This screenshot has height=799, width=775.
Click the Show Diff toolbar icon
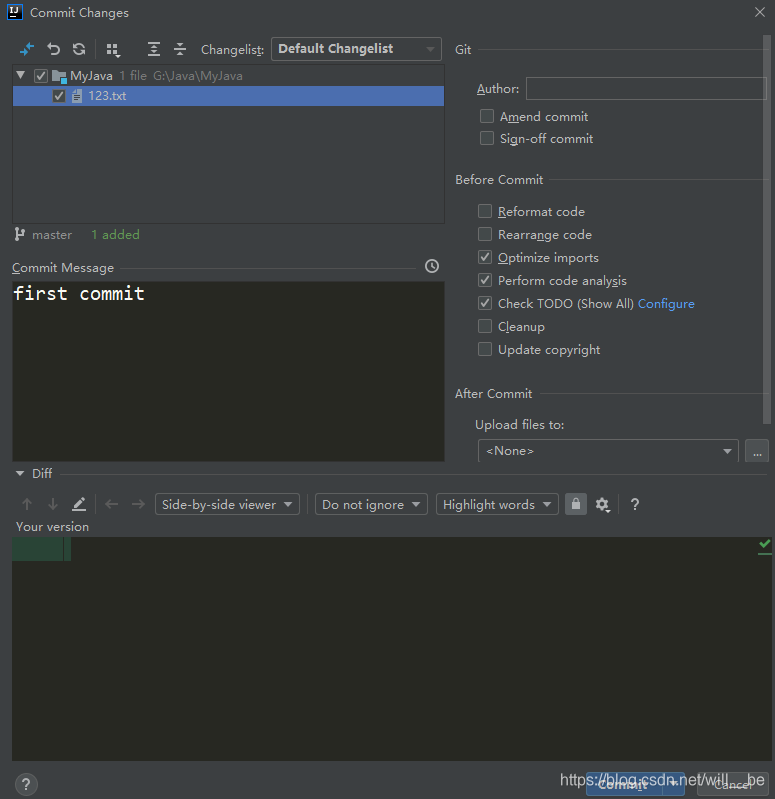coord(26,49)
